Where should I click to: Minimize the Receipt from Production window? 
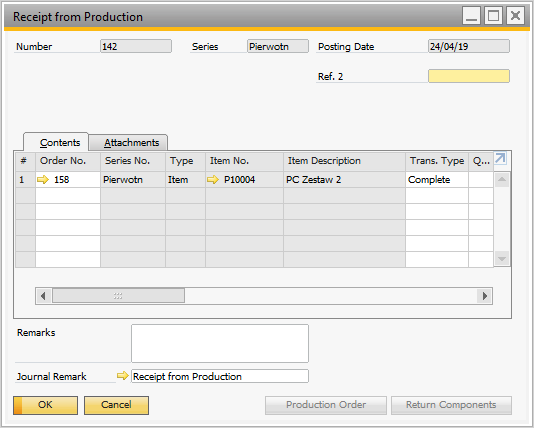point(471,16)
